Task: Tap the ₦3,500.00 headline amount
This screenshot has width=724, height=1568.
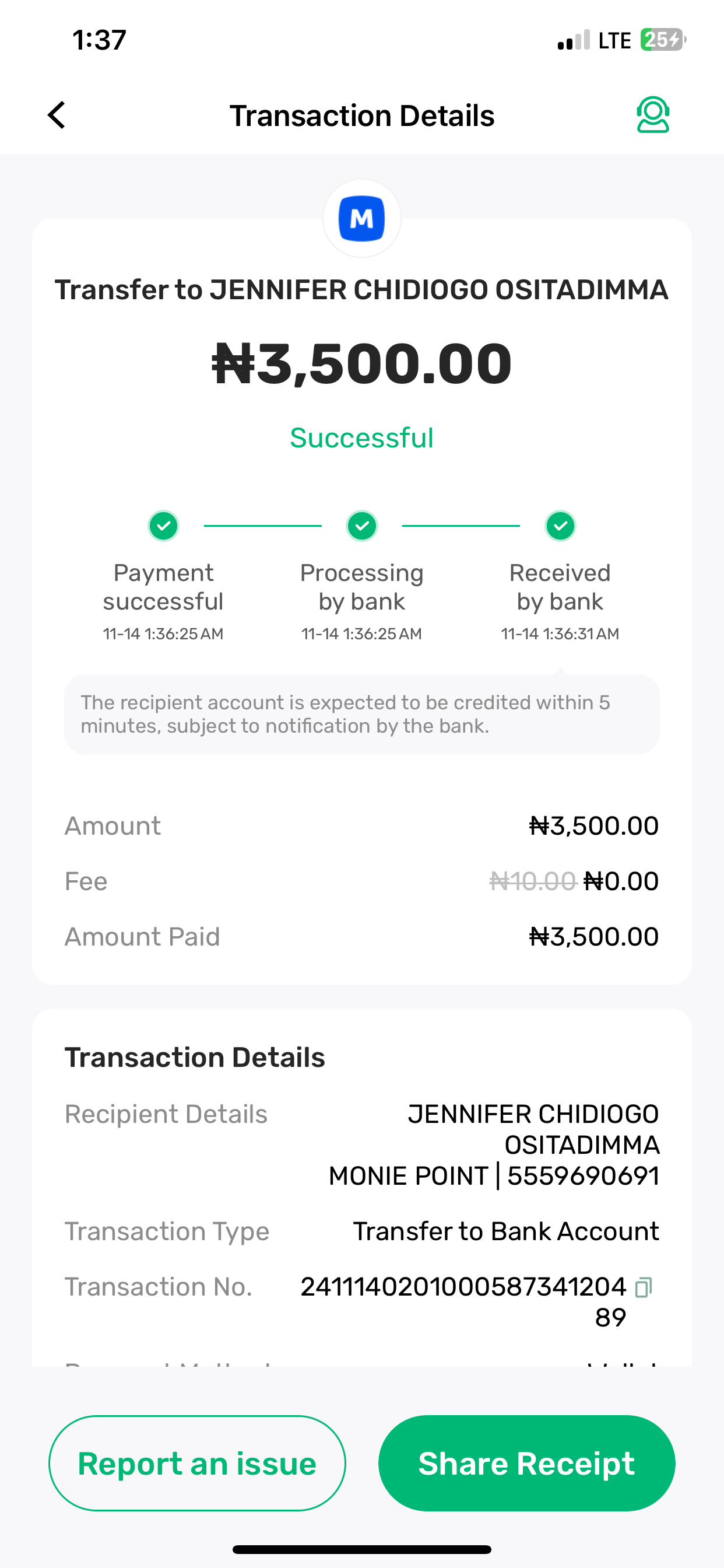Action: click(362, 363)
